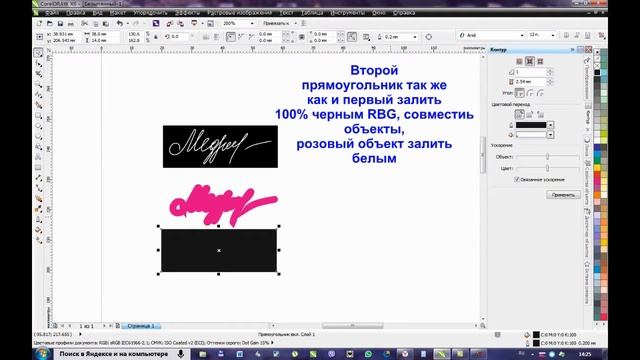Click Windows Start button
This screenshot has height=360, width=640.
click(42, 354)
